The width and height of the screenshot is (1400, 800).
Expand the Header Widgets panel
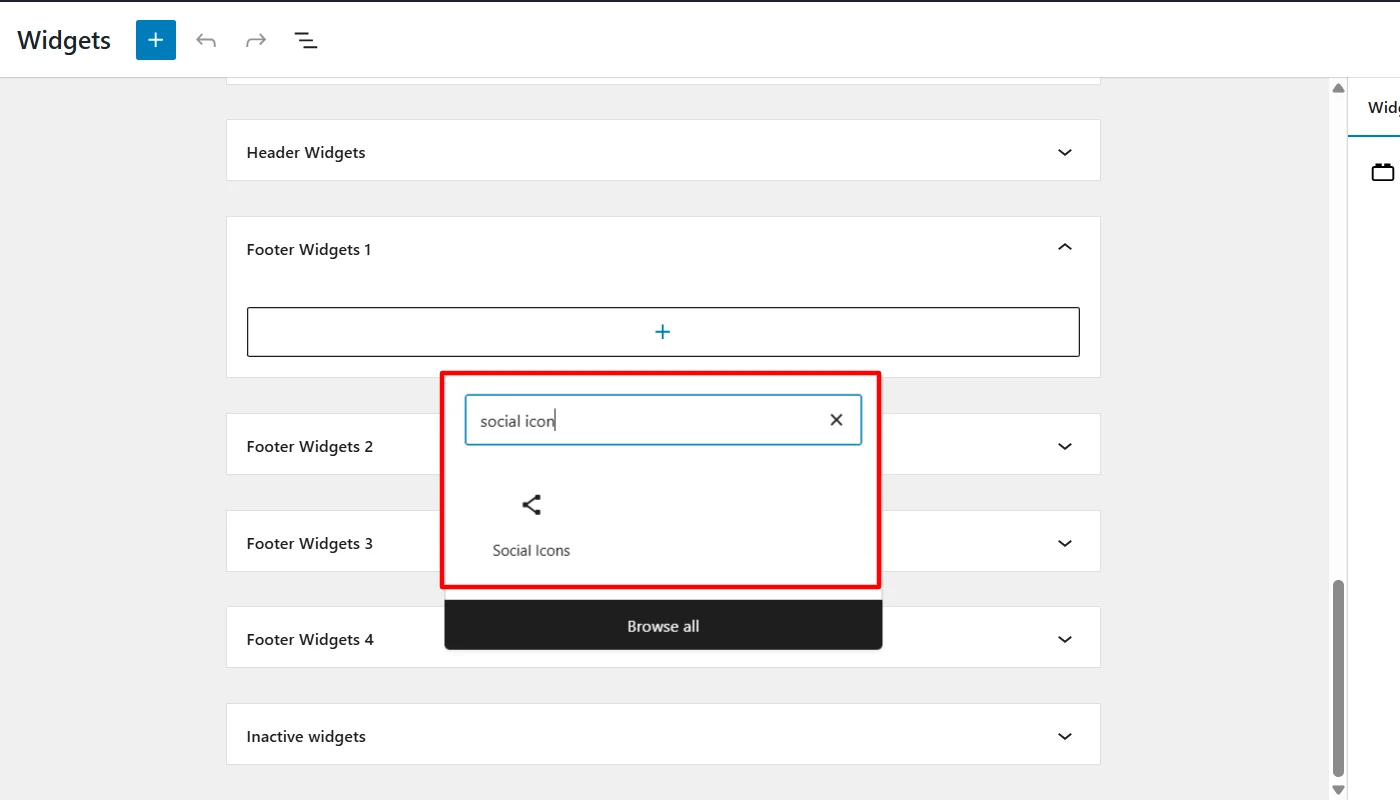click(1065, 152)
